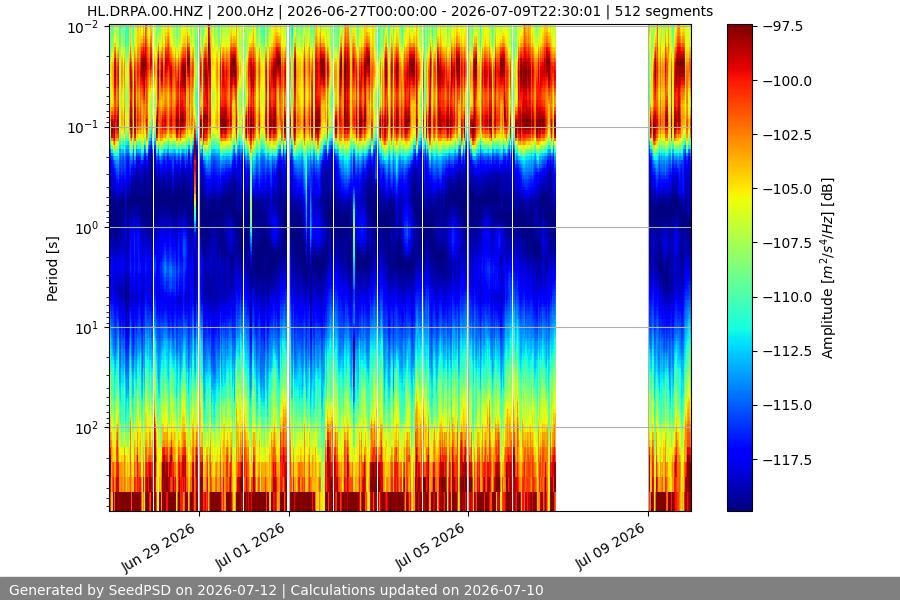
Task: Click the -100.0 colorbar tick value
Action: [788, 81]
